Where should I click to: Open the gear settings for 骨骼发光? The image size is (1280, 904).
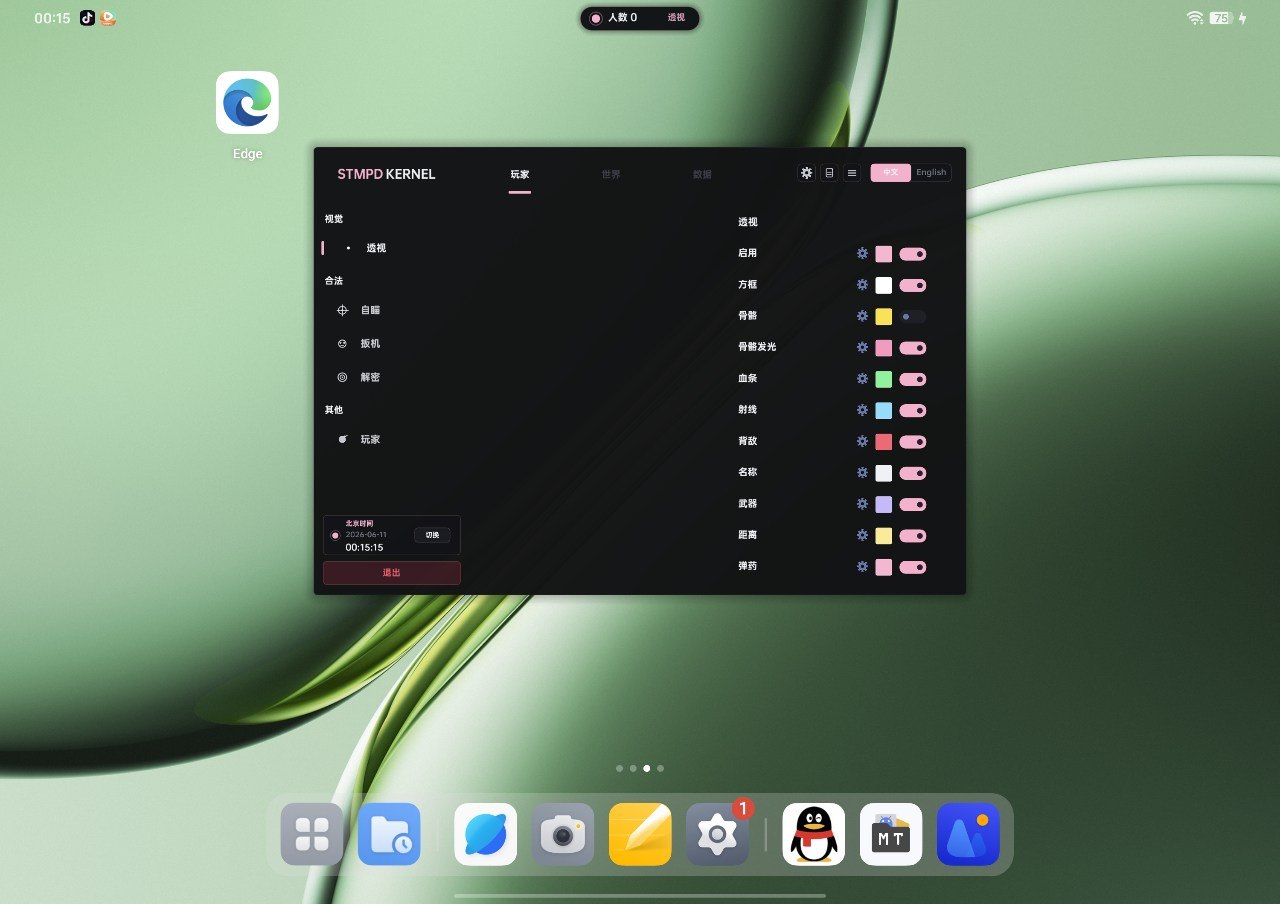click(x=862, y=348)
